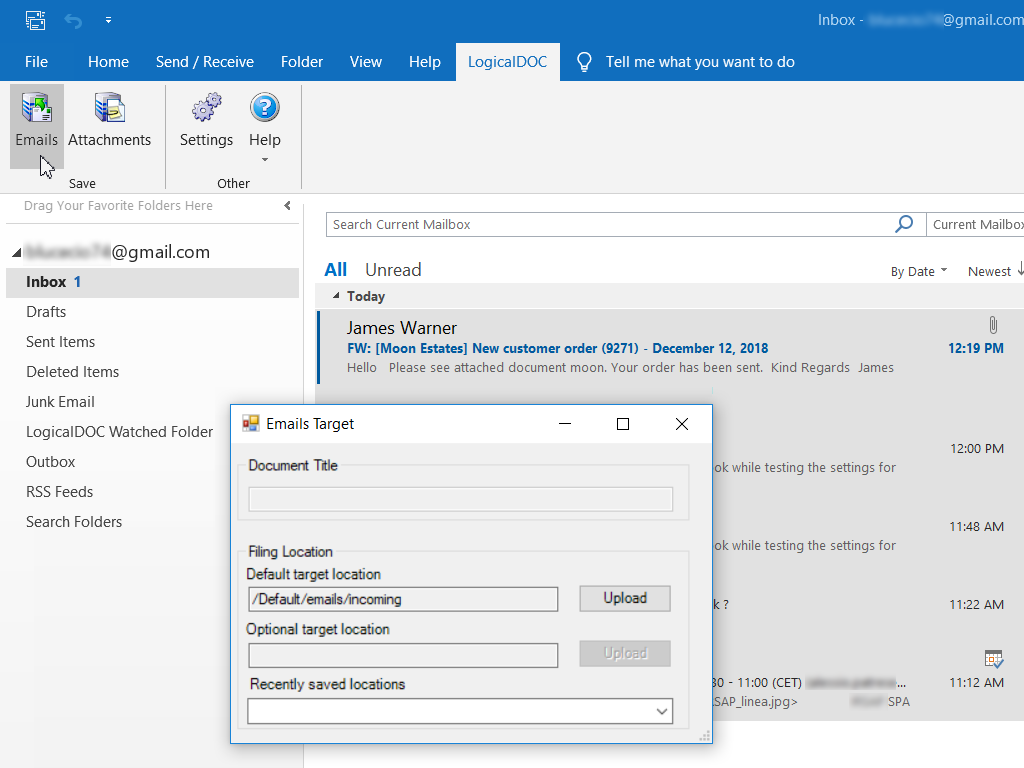Select the message received at 11:22 AM
The width and height of the screenshot is (1024, 768).
click(x=867, y=604)
